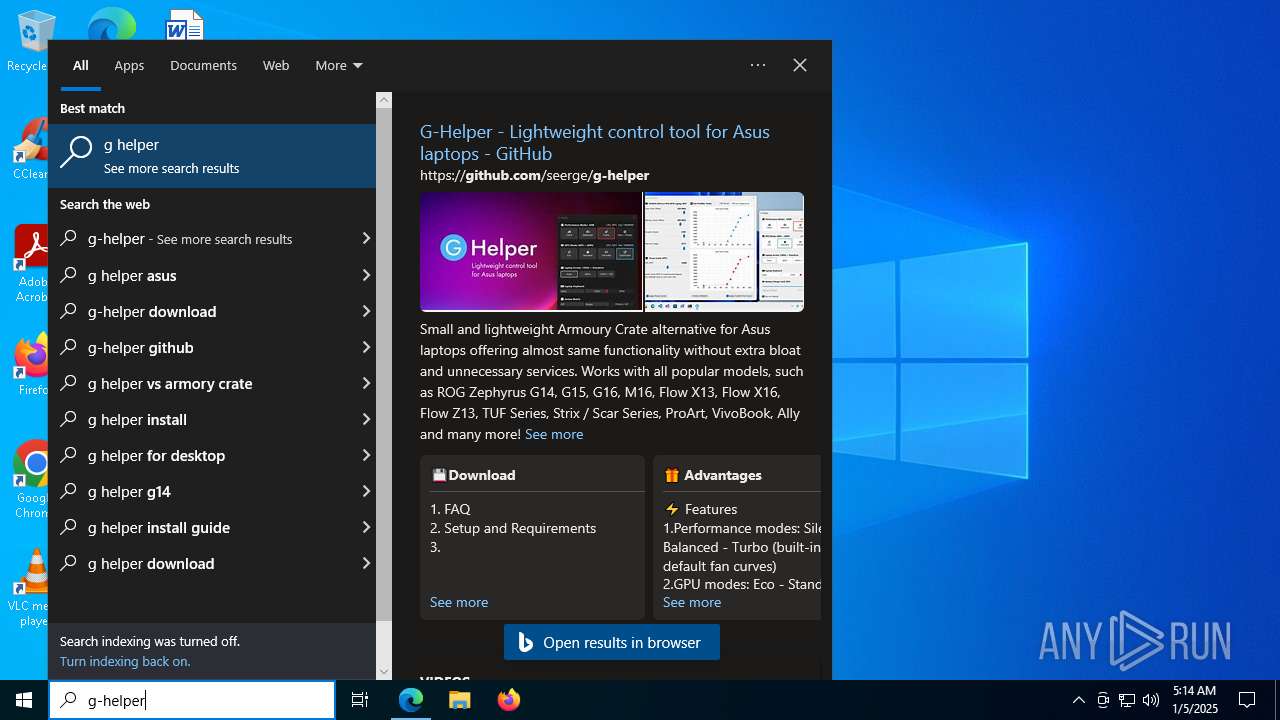This screenshot has height=720, width=1280.
Task: Click in the taskbar search box containing 'g-helper'
Action: (x=192, y=700)
